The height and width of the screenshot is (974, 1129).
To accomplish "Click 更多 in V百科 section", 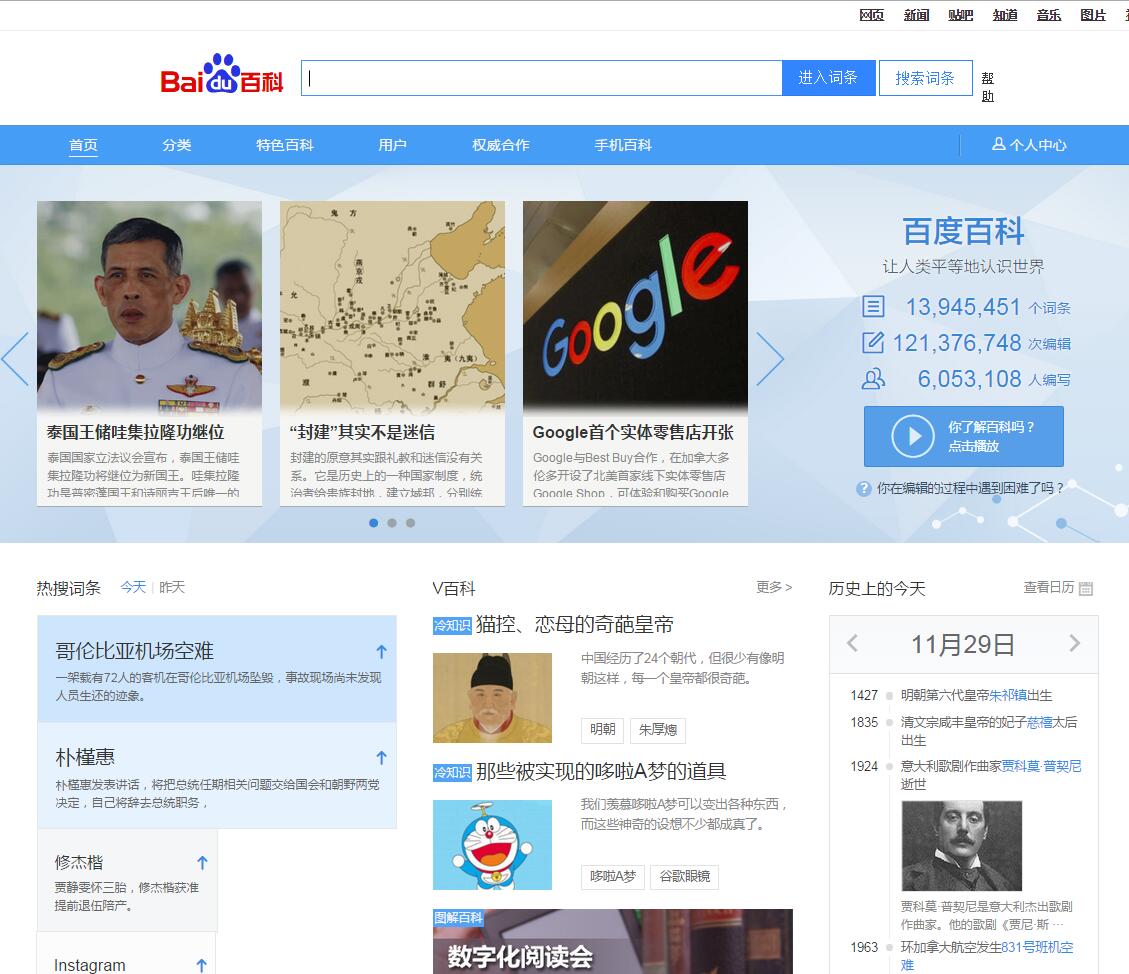I will tap(774, 587).
